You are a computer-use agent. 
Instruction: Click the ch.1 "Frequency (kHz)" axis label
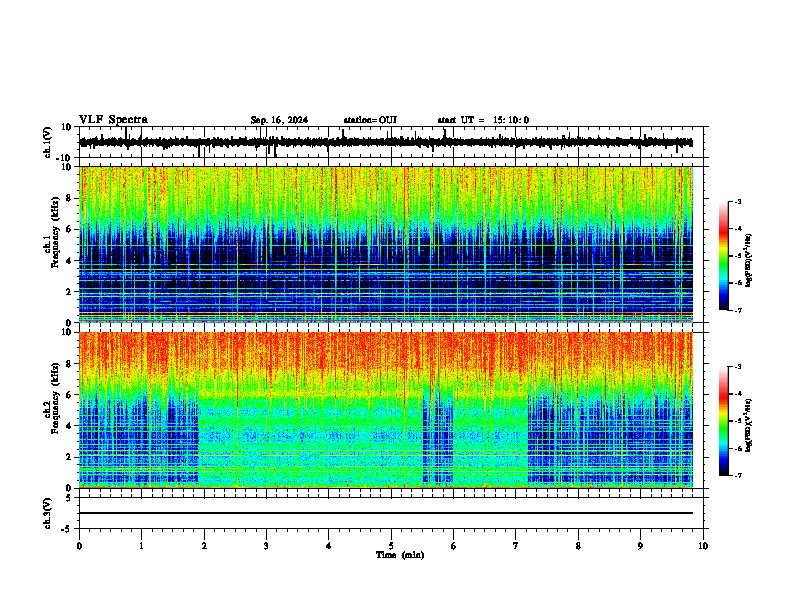point(55,232)
